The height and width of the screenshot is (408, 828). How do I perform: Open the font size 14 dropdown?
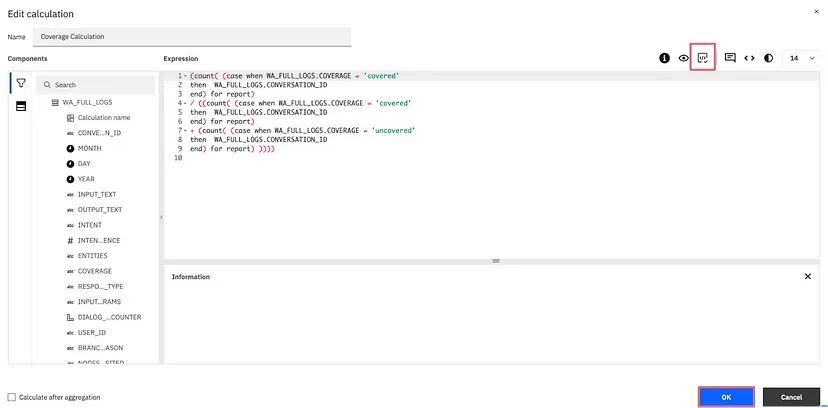click(x=801, y=58)
